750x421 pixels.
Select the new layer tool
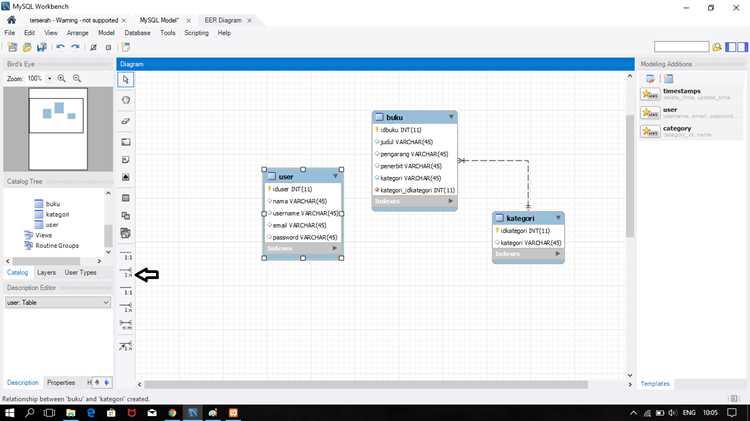[126, 142]
